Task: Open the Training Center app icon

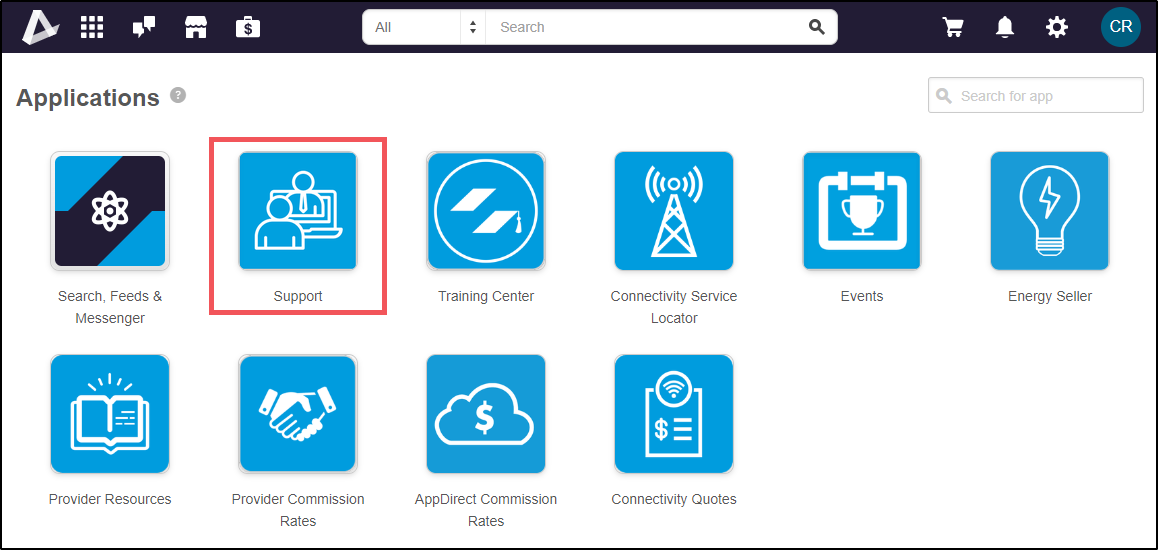Action: click(486, 211)
